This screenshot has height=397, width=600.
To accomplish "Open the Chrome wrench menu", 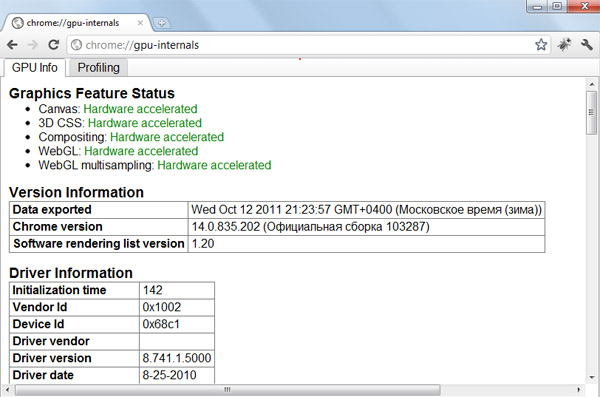I will [x=587, y=45].
